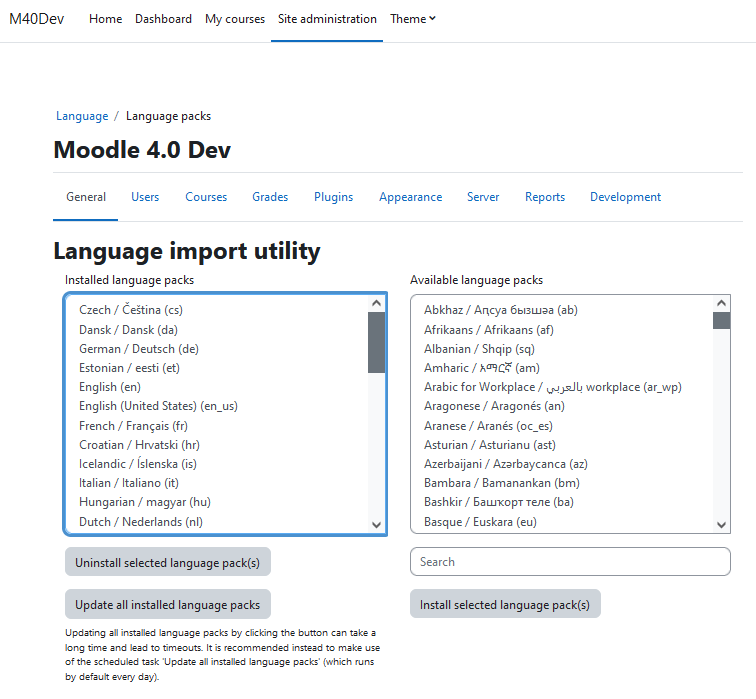
Task: Select French / Français (fr) installed pack
Action: pos(217,426)
